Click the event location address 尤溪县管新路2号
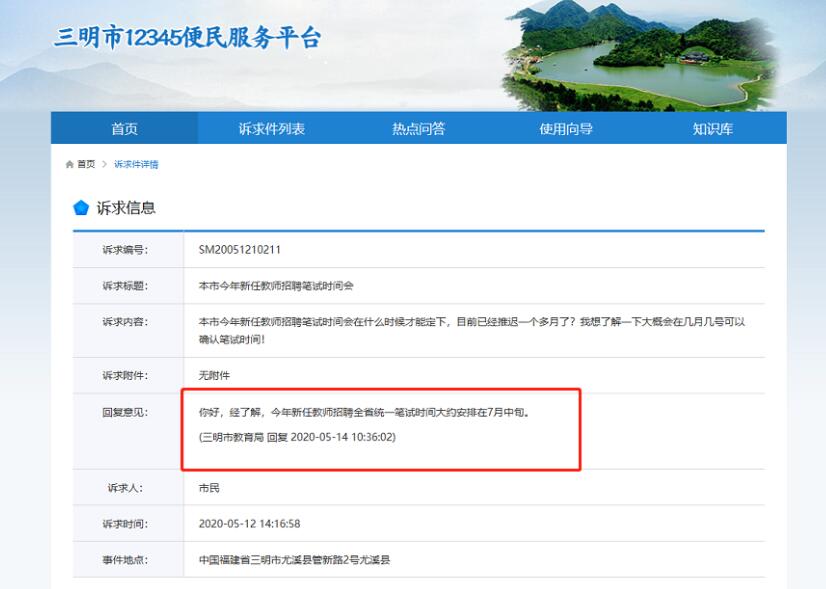The image size is (826, 589). click(294, 560)
